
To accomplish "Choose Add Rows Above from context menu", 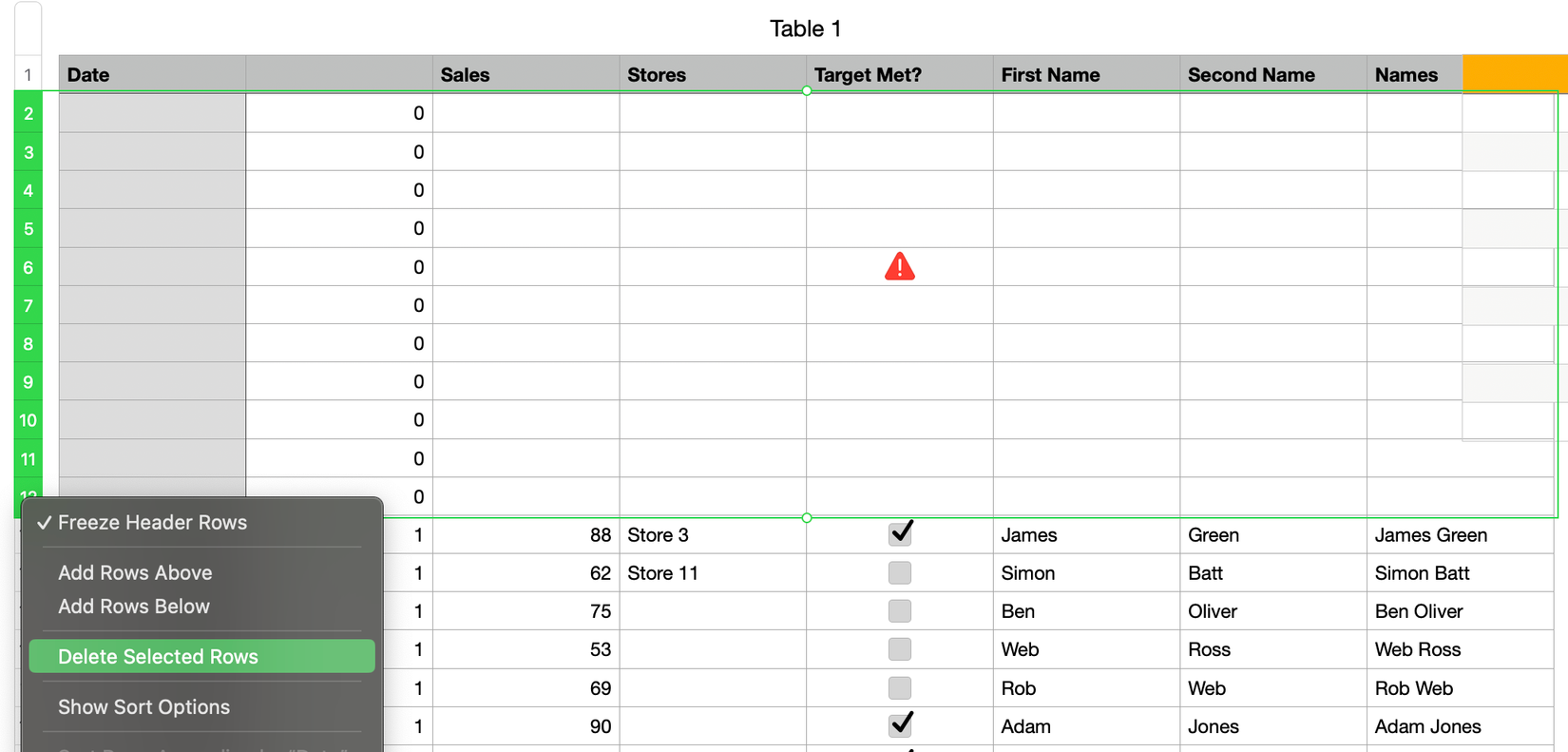I will (x=135, y=572).
